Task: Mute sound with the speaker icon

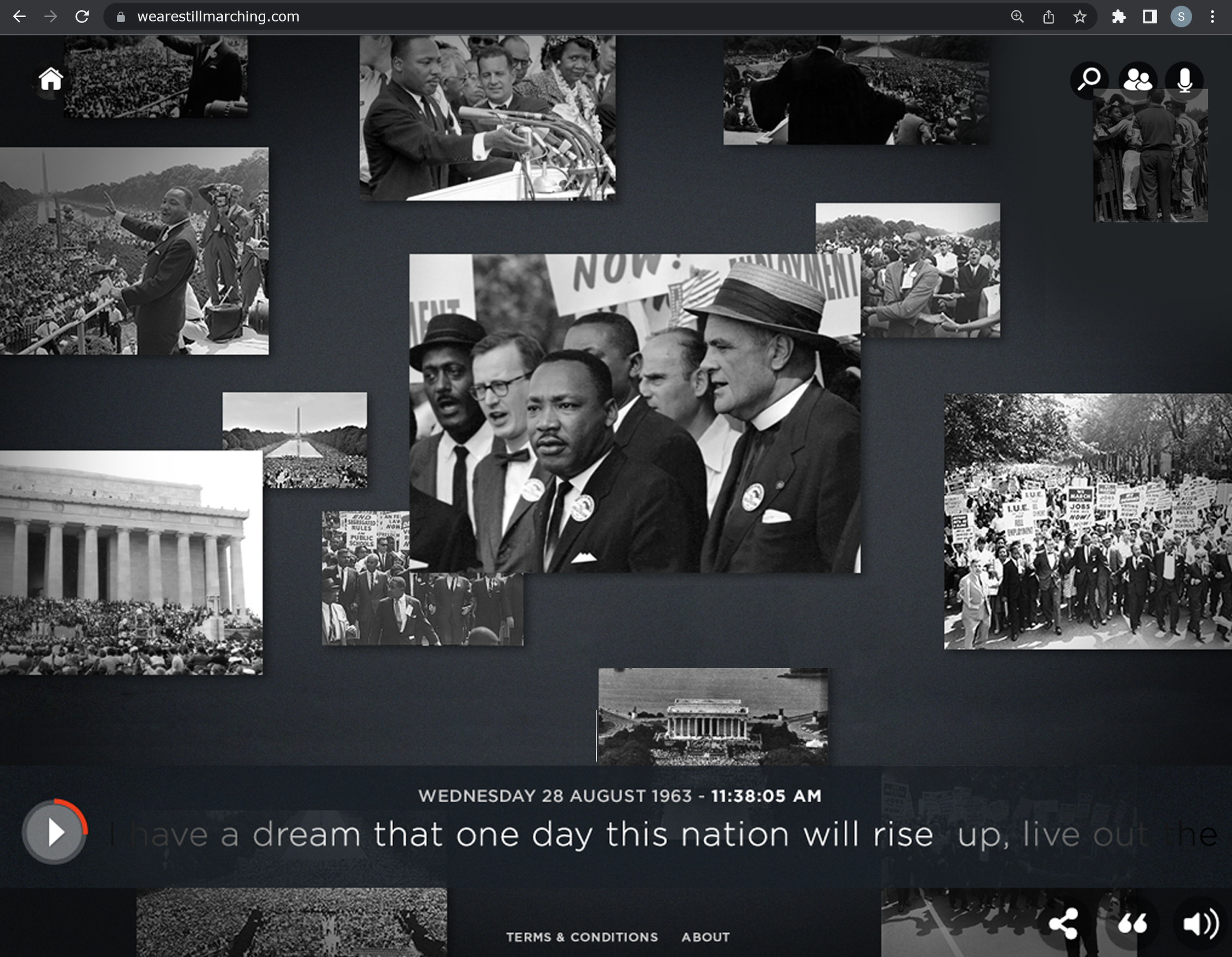Action: point(1200,923)
